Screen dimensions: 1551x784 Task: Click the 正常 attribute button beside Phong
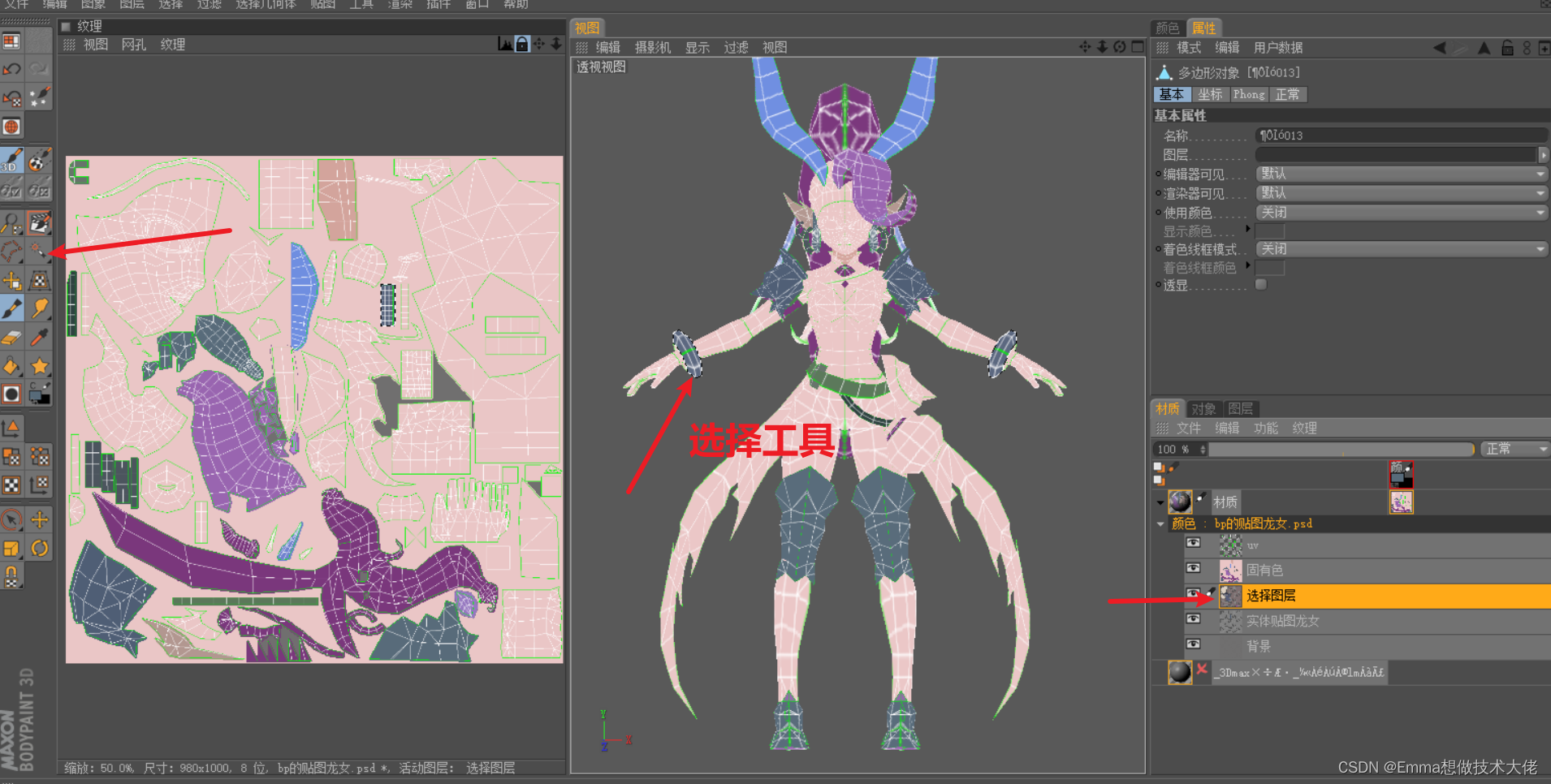pyautogui.click(x=1287, y=95)
